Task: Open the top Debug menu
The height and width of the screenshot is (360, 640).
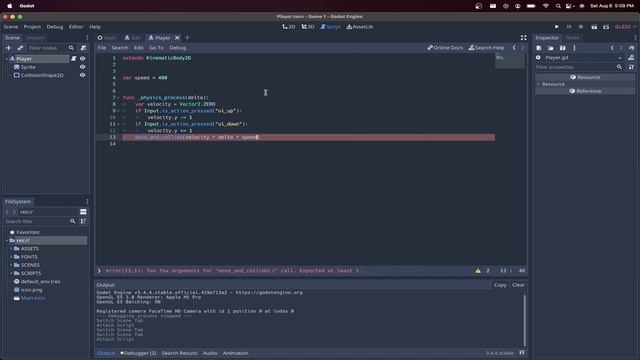Action: coord(55,27)
